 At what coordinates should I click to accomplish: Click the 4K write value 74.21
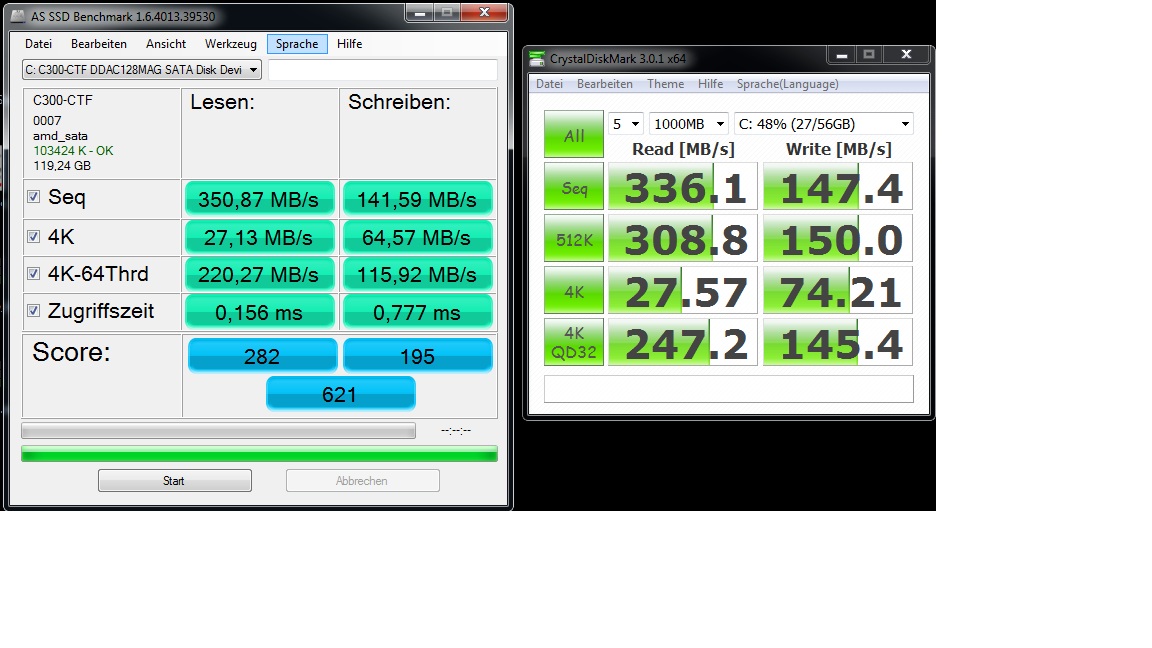tap(838, 290)
